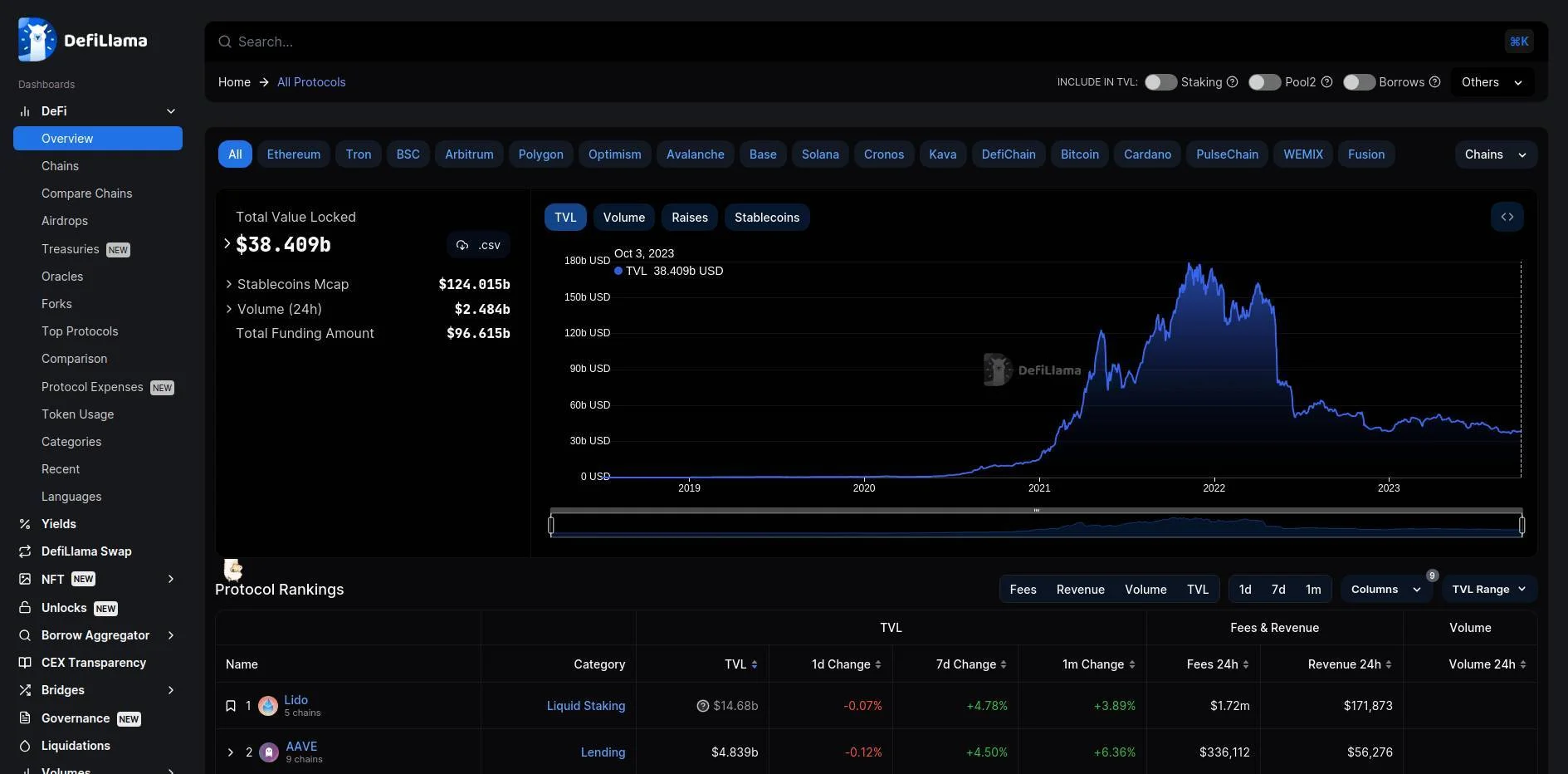Click the Lido protocol logo

point(268,706)
